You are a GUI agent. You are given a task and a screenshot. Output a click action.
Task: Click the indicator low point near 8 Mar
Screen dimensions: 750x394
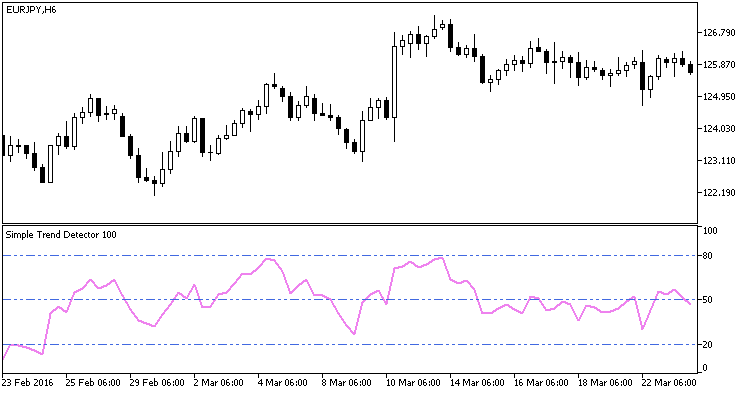354,333
